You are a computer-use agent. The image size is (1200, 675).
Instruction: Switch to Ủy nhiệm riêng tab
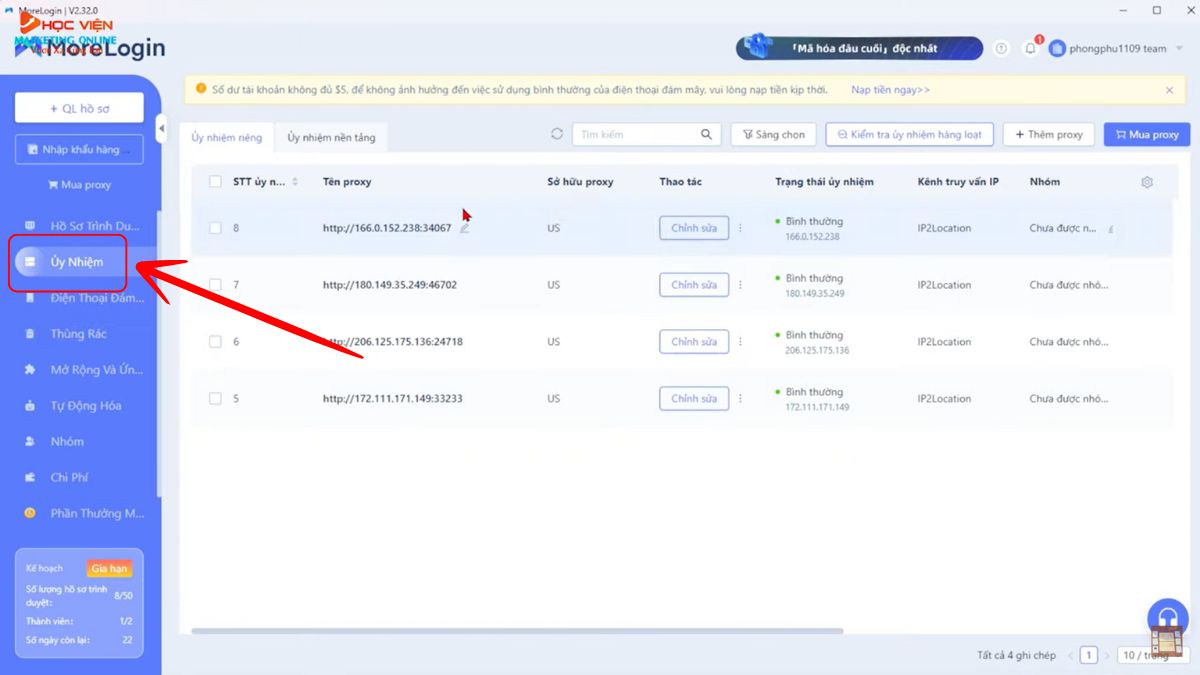pyautogui.click(x=227, y=137)
